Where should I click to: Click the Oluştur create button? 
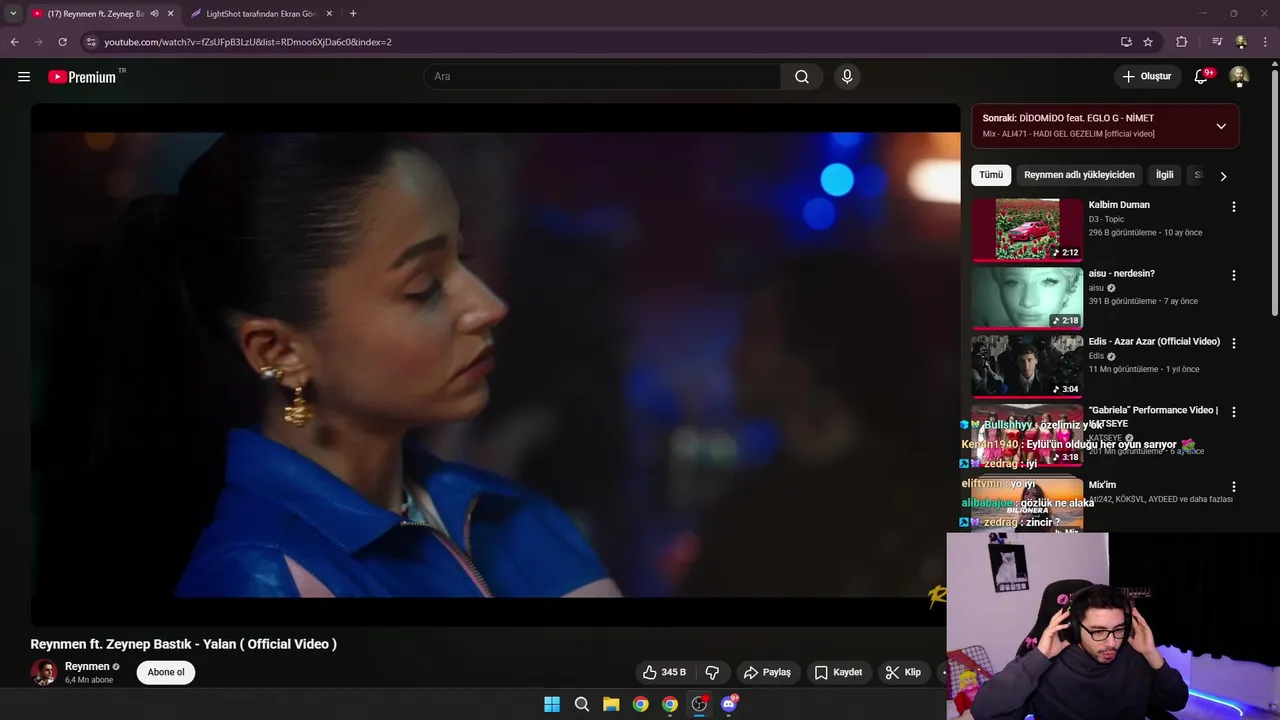click(x=1146, y=77)
